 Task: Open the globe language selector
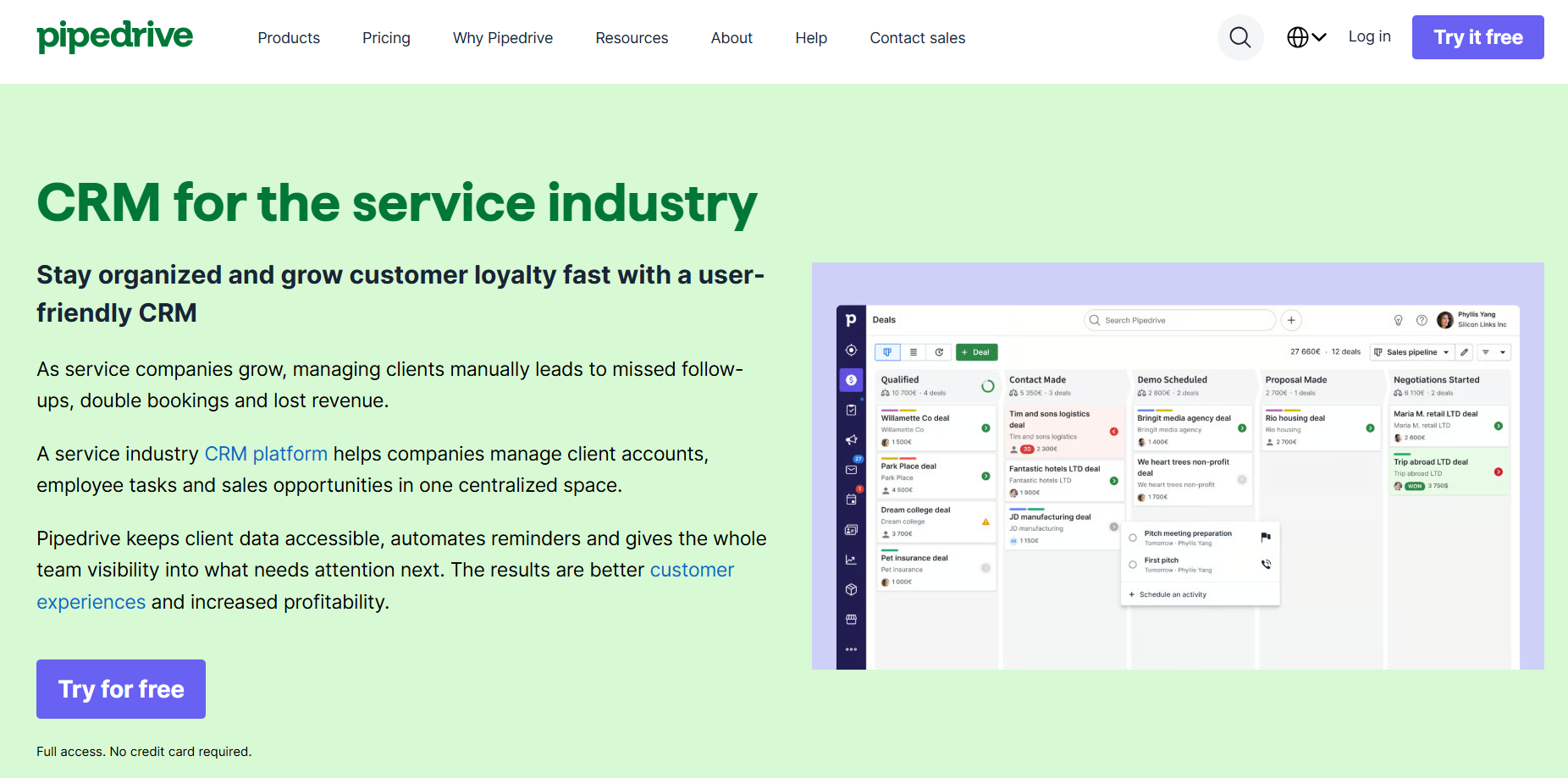(x=1306, y=37)
